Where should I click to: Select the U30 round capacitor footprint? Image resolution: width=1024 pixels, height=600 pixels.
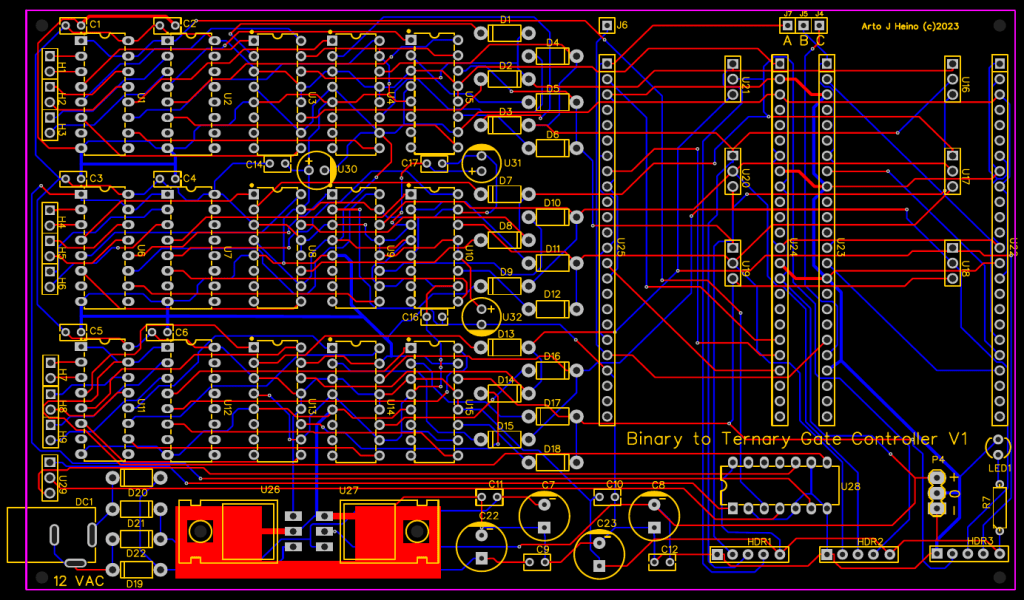(315, 169)
